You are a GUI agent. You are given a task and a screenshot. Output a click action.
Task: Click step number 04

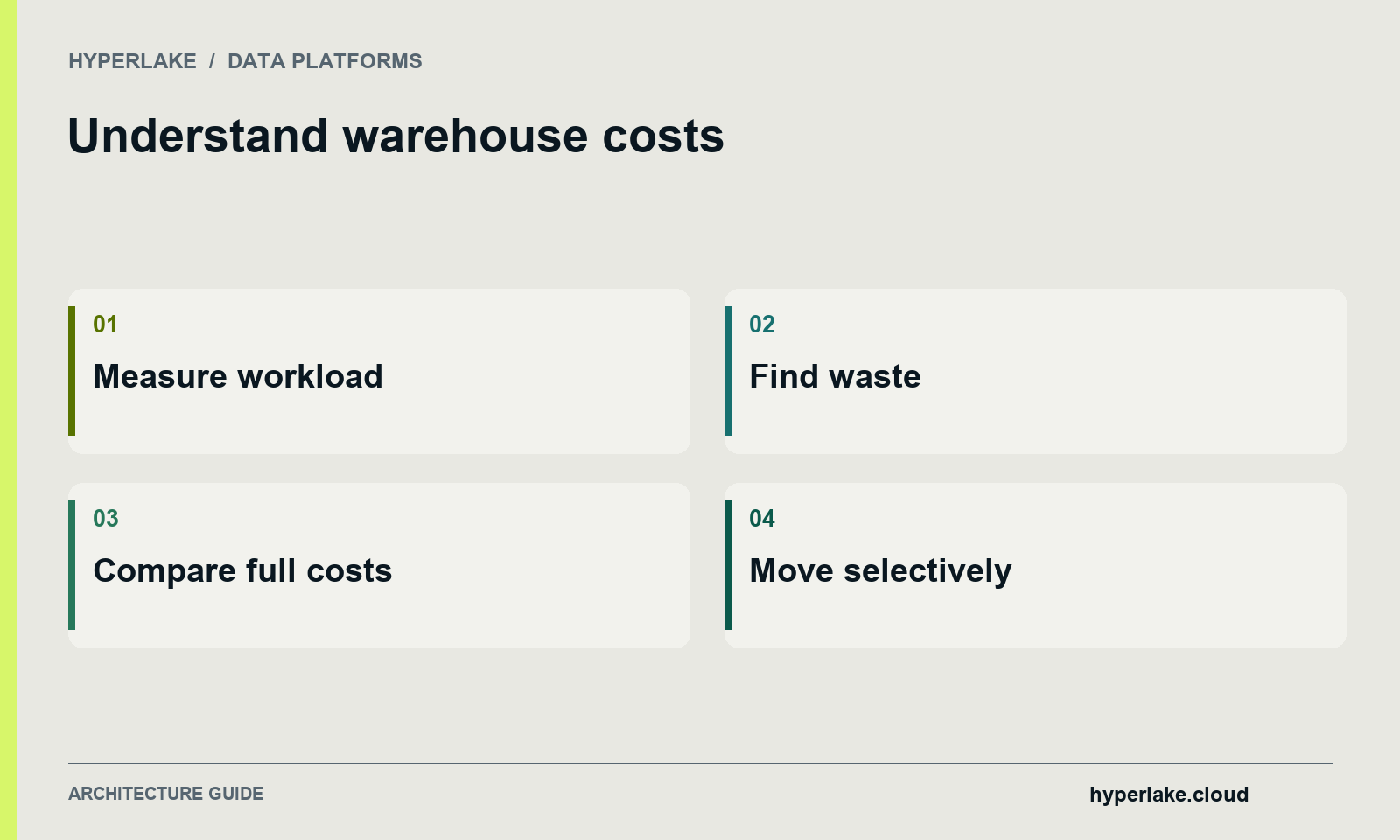tap(762, 519)
